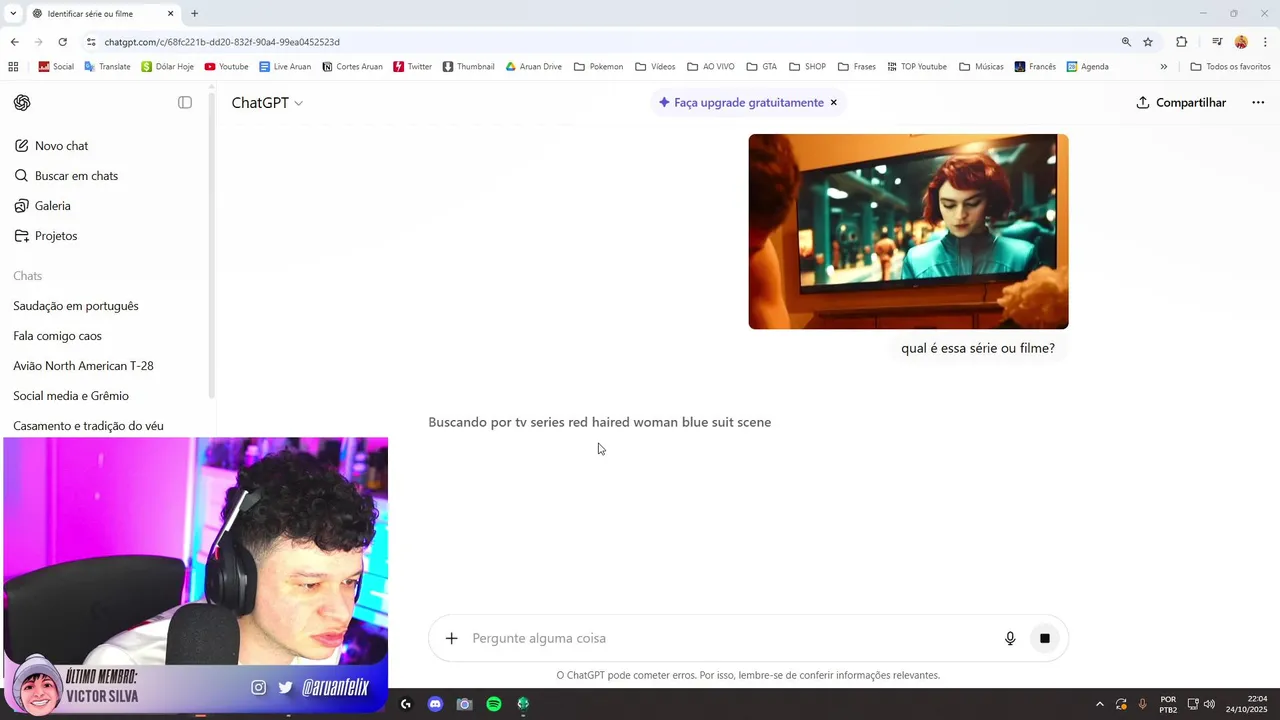Show hidden tray icons with the chevron
Screen dimensions: 1280x720
pyautogui.click(x=1100, y=704)
